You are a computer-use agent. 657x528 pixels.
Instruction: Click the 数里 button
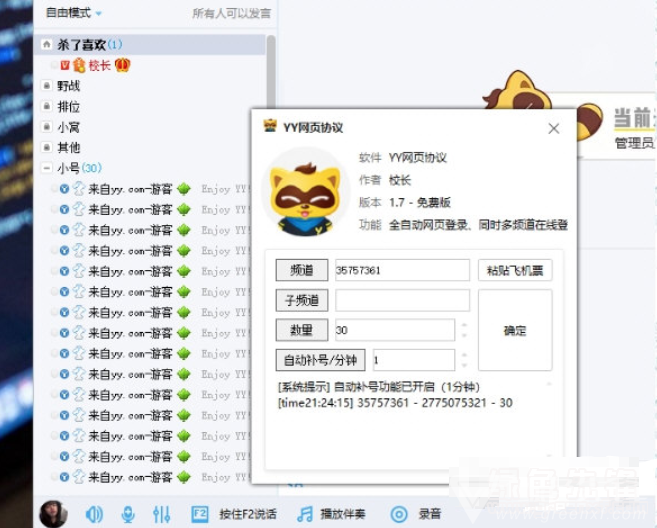point(302,330)
